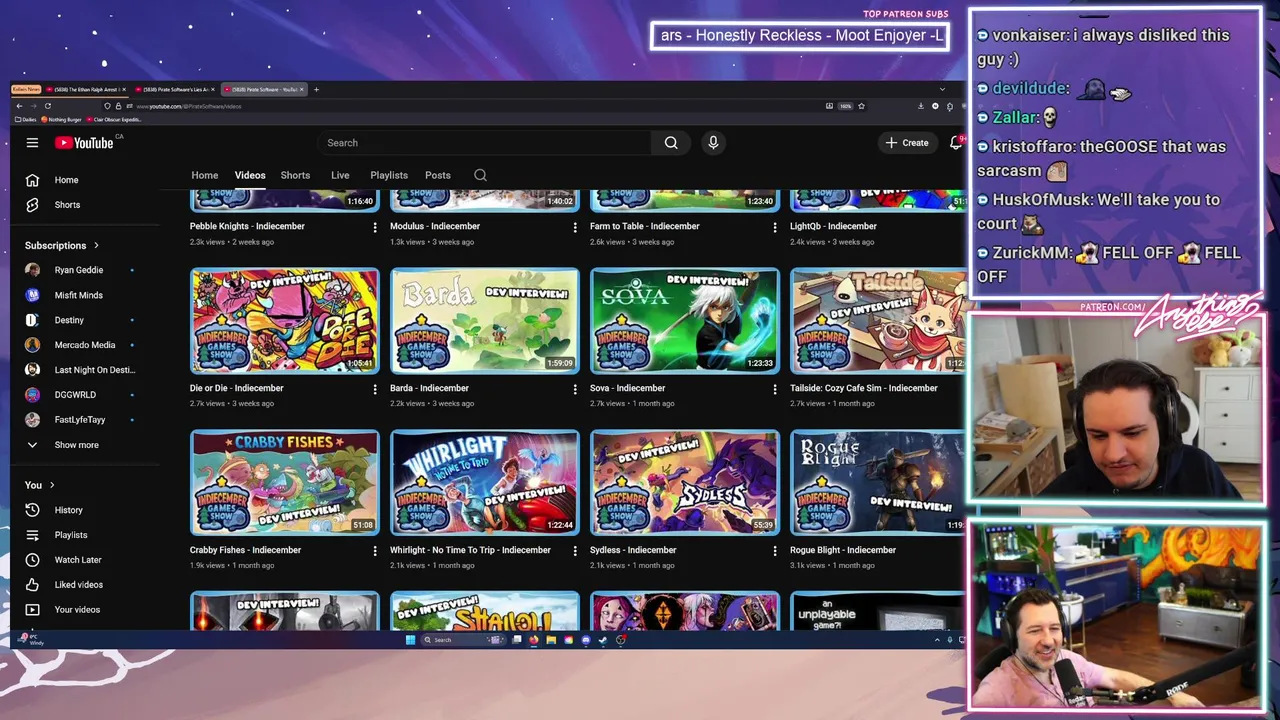
Task: Open the YouTube hamburger guide menu
Action: (x=32, y=143)
